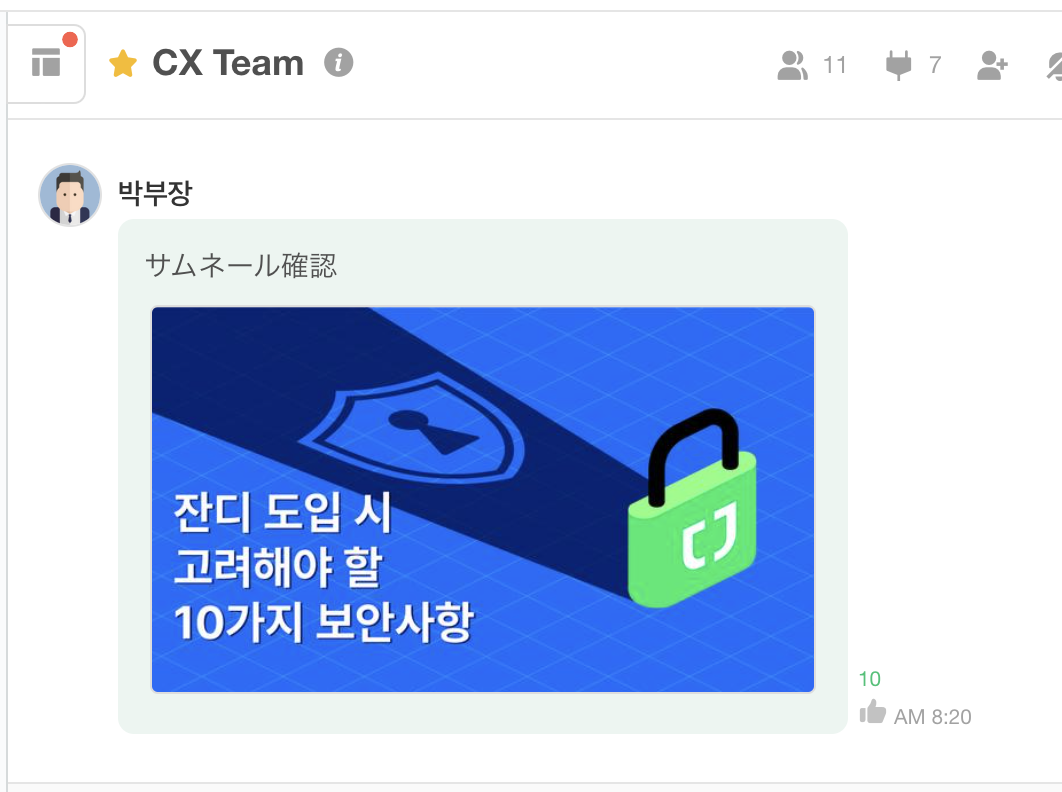1062x792 pixels.
Task: View who liked via the green 10
Action: coord(870,679)
